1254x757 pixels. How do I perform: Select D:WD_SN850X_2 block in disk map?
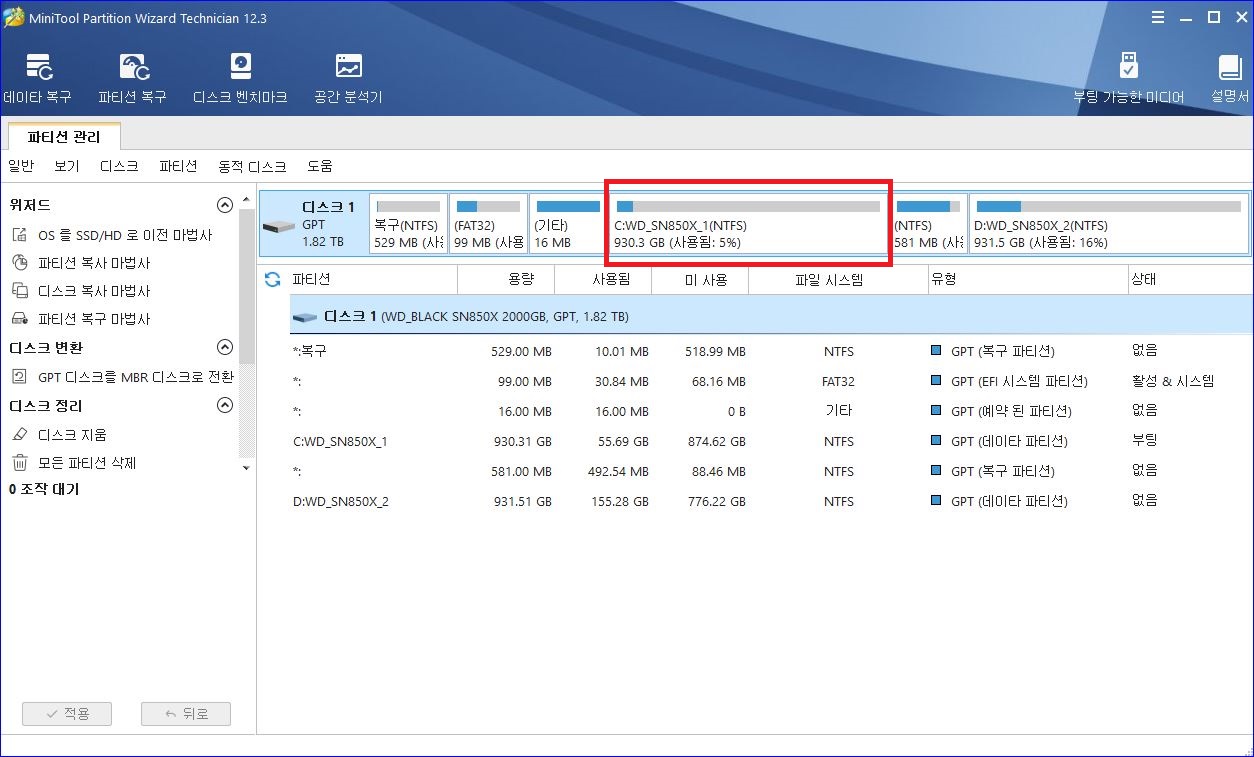pos(1109,224)
